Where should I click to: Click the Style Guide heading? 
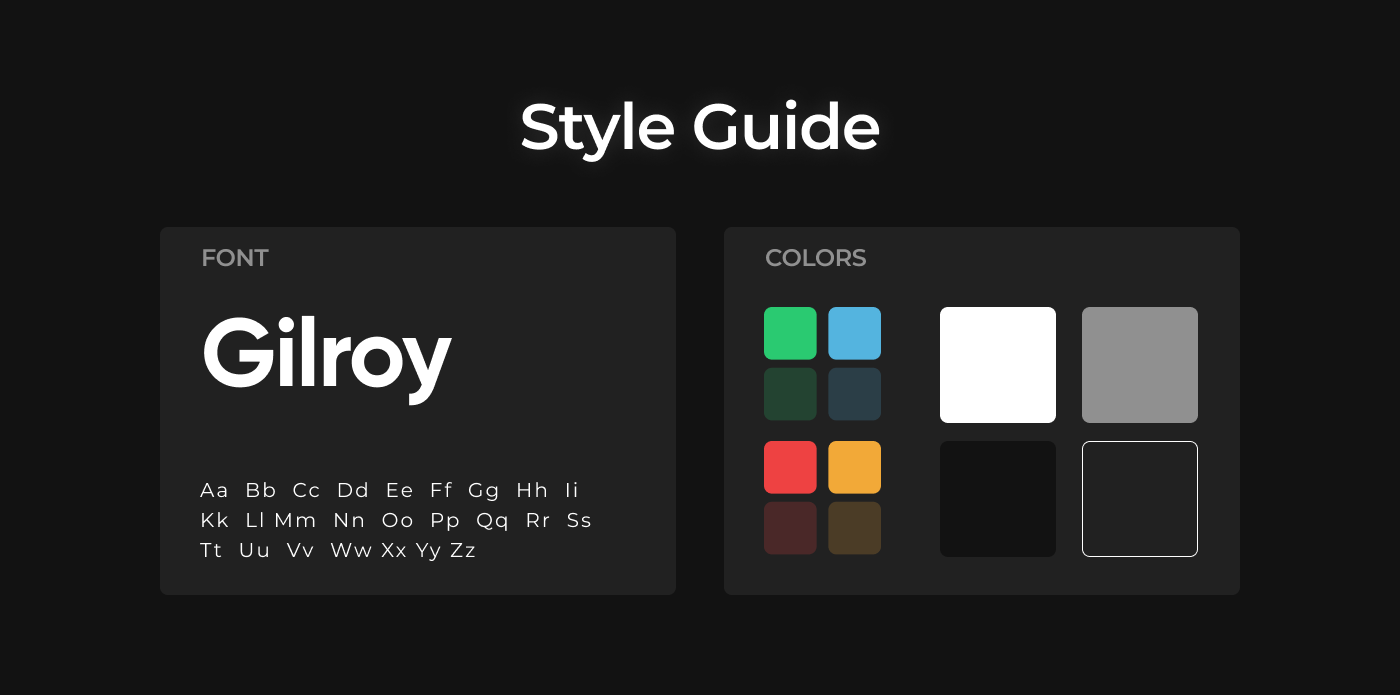pyautogui.click(x=699, y=128)
